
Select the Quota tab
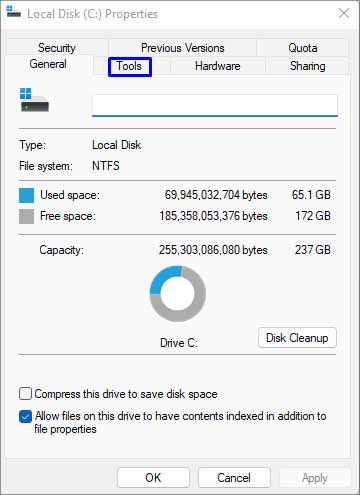coord(303,48)
